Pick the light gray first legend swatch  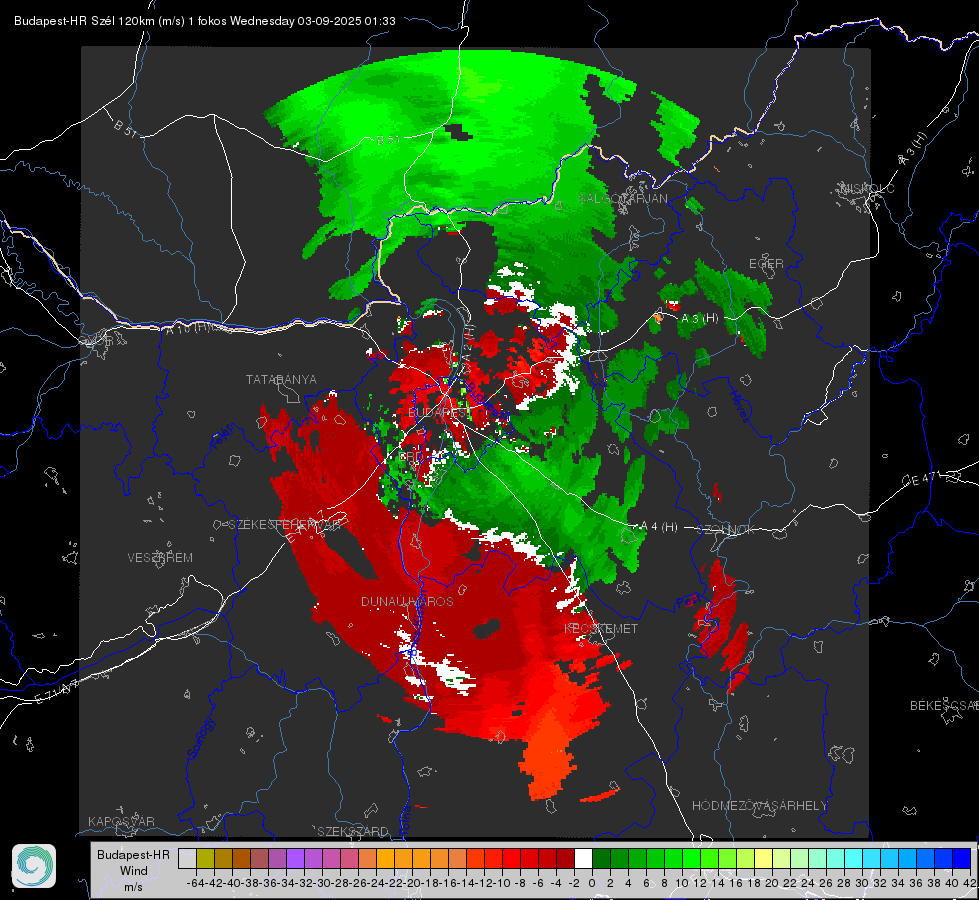coord(187,859)
